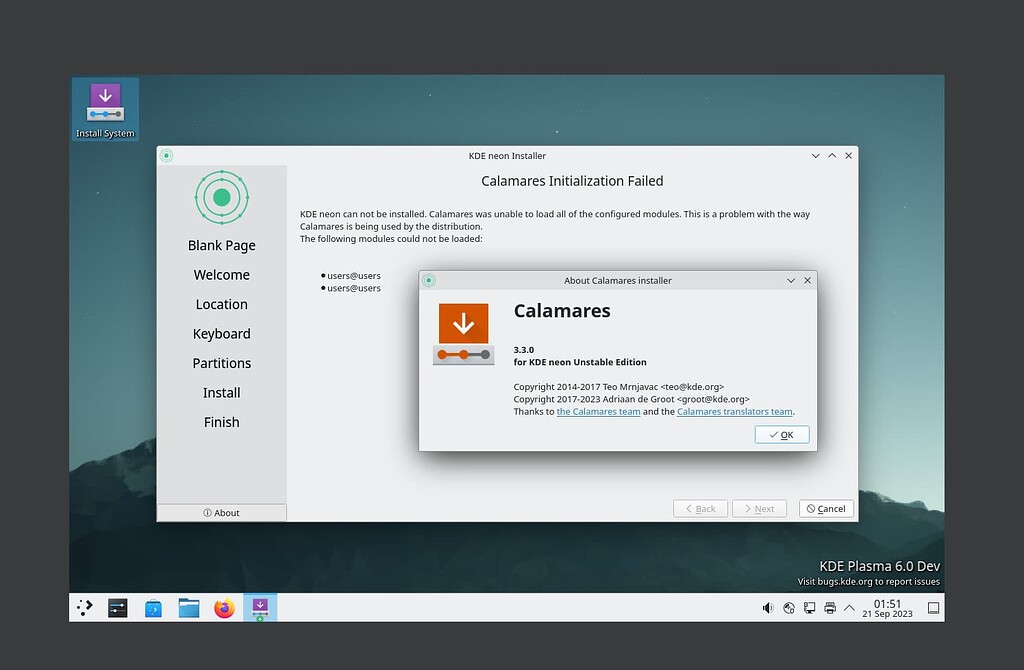Select the installer task in taskbar
This screenshot has height=670, width=1024.
click(x=260, y=607)
